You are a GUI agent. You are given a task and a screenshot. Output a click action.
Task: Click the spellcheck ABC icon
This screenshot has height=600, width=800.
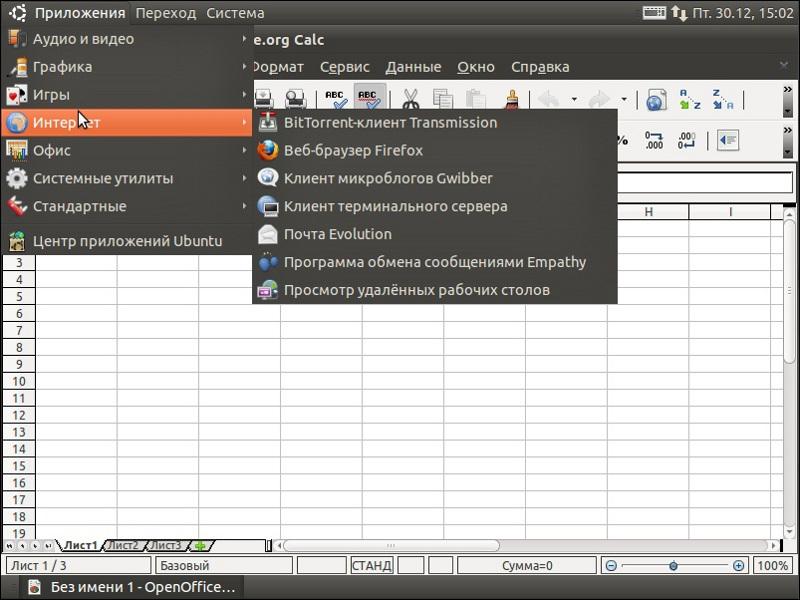pos(336,99)
